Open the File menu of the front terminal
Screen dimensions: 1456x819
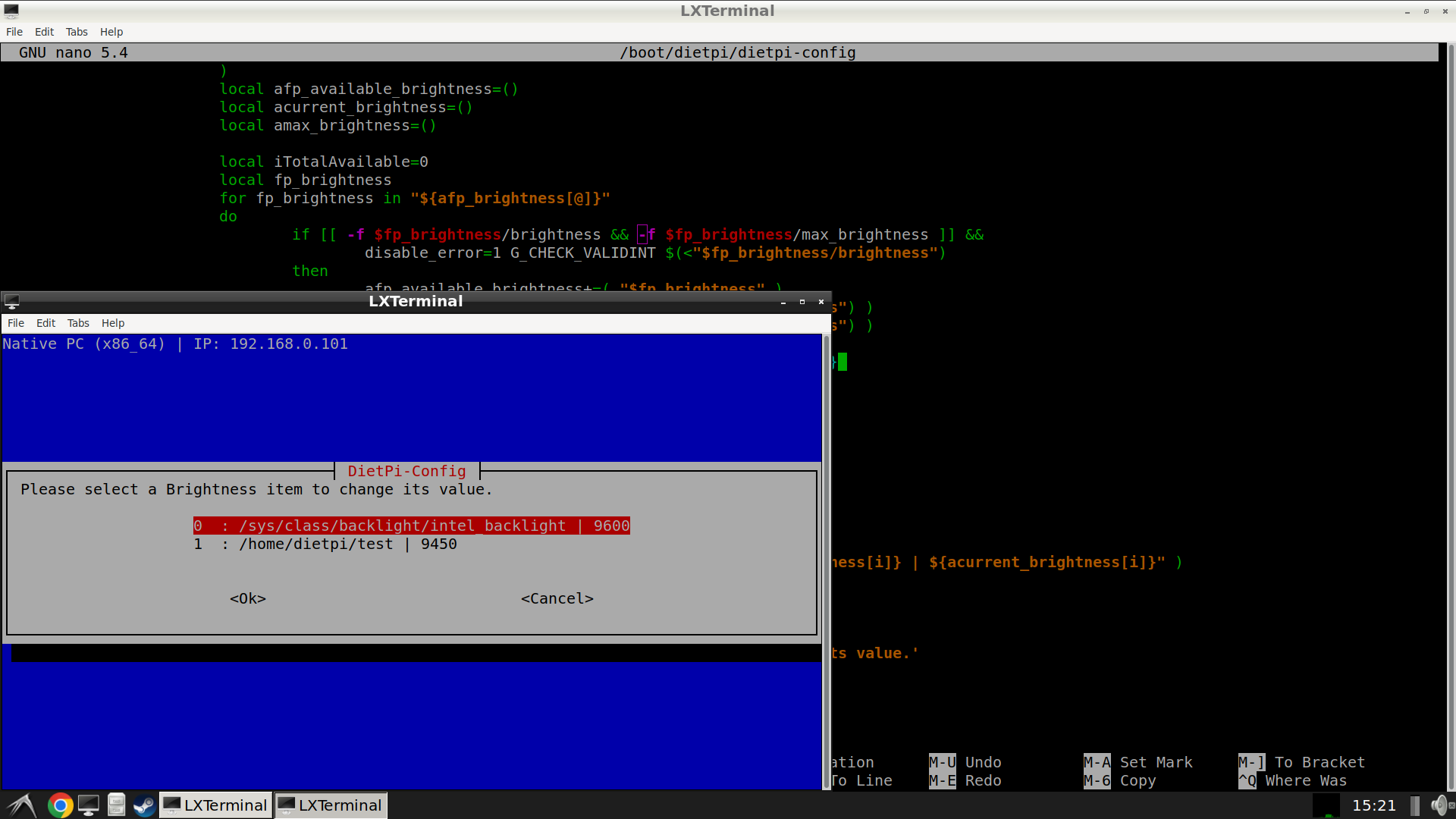pyautogui.click(x=15, y=322)
